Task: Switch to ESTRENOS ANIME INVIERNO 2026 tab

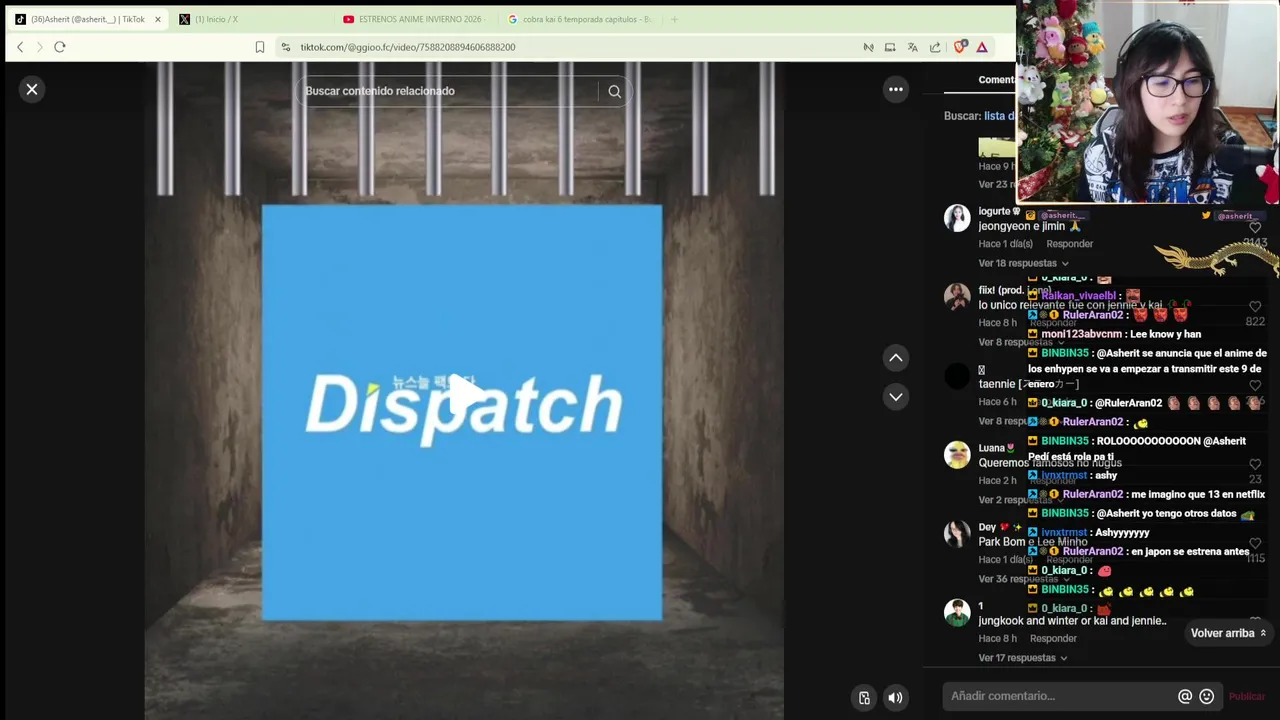Action: [413, 19]
